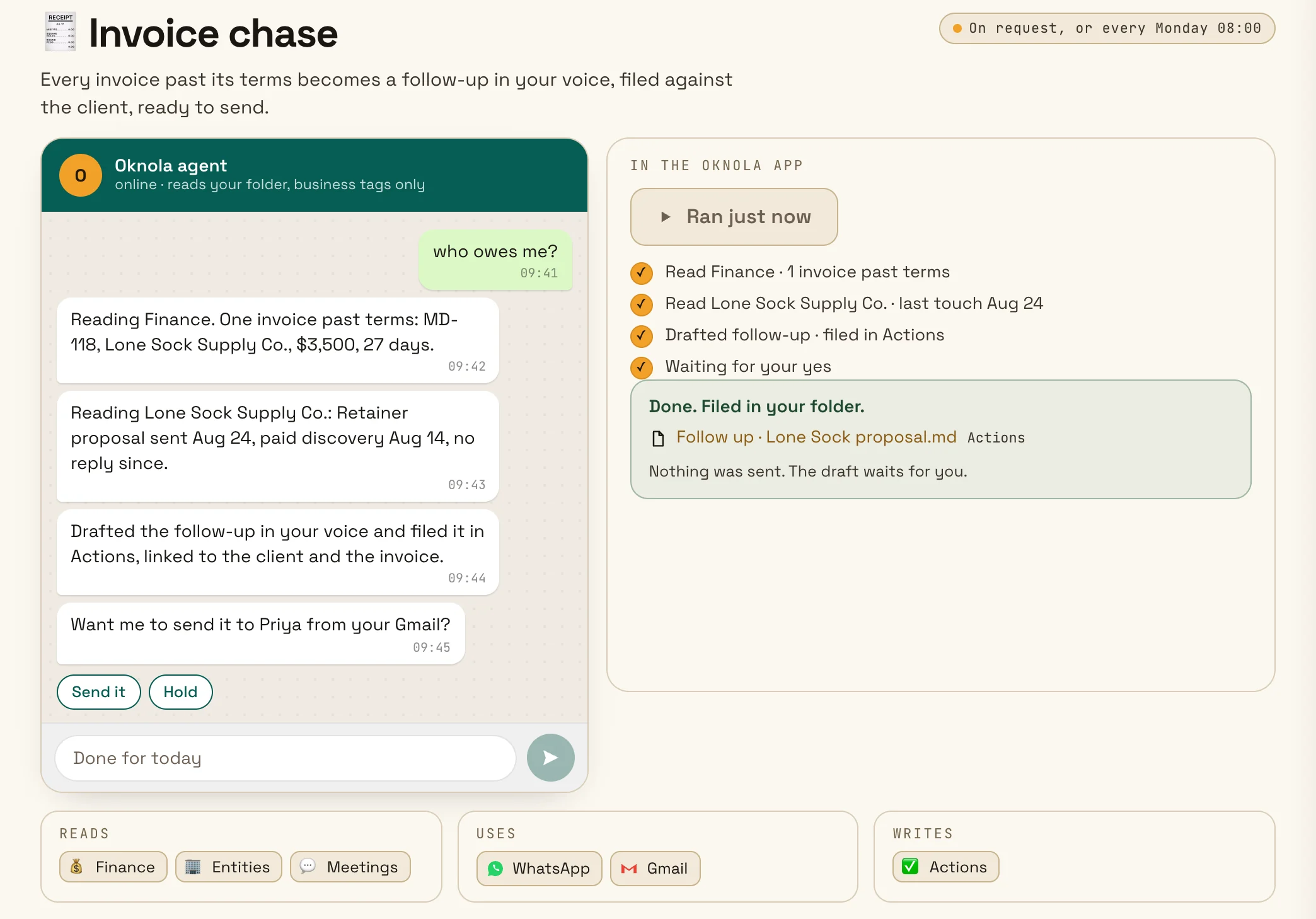Click the Oknola agent header name

pyautogui.click(x=171, y=166)
